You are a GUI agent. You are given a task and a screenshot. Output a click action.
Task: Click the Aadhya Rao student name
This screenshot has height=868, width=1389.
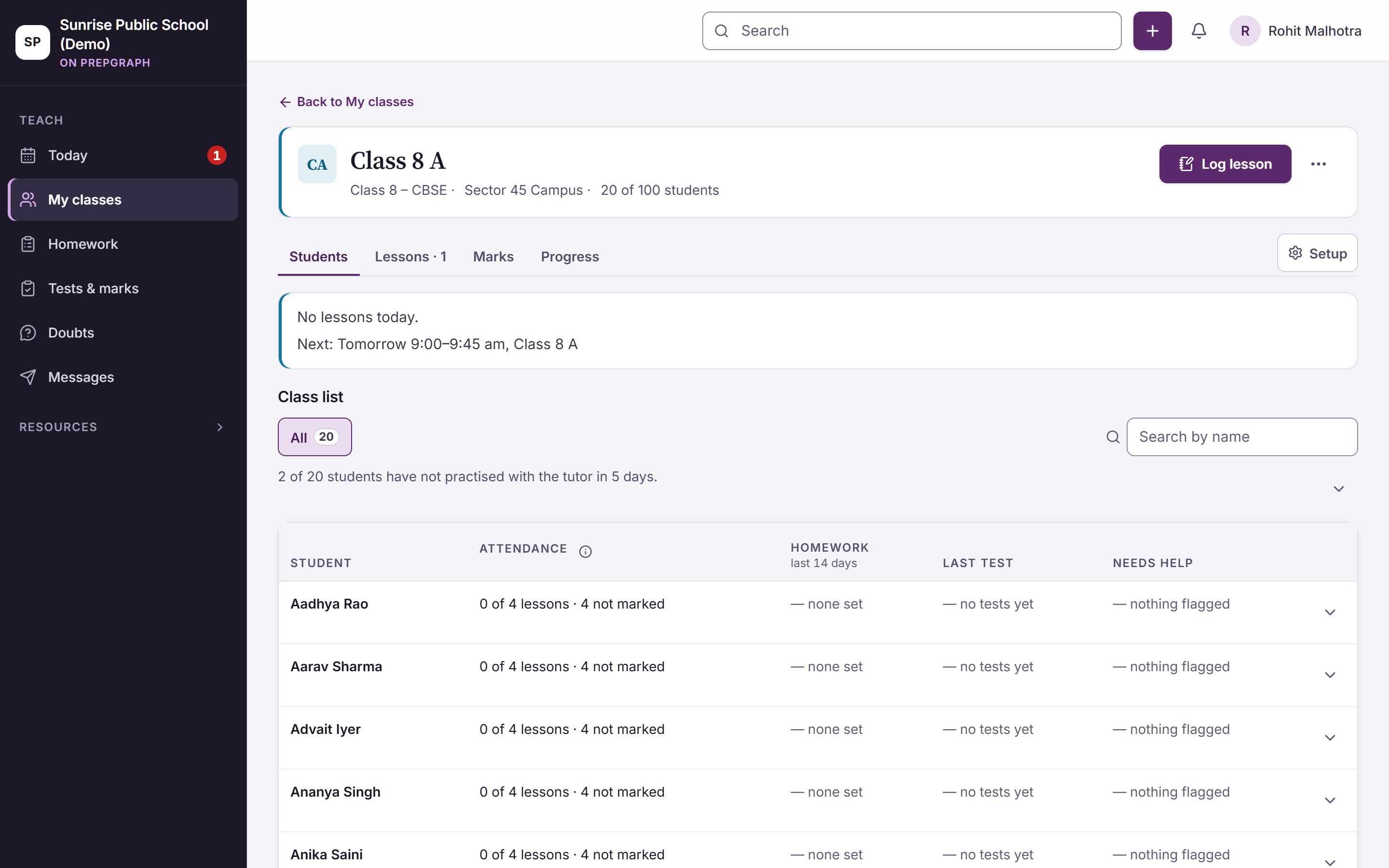pos(329,604)
